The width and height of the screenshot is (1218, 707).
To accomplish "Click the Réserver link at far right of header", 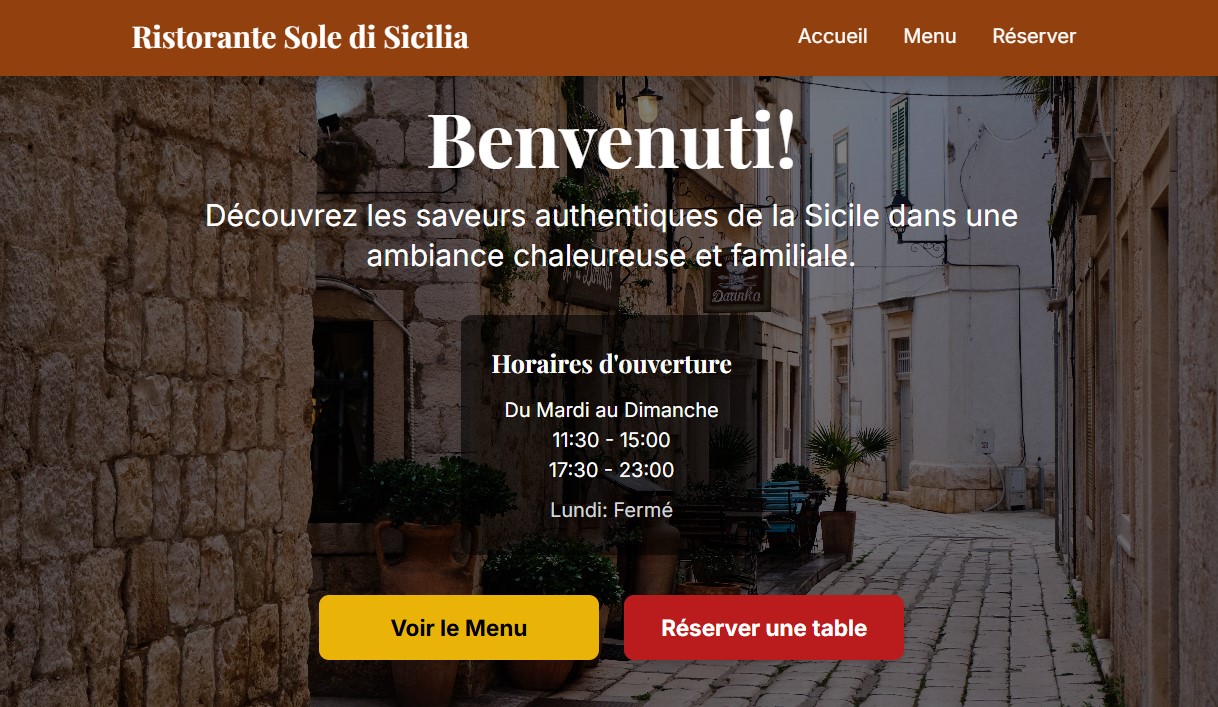I will pyautogui.click(x=1033, y=36).
